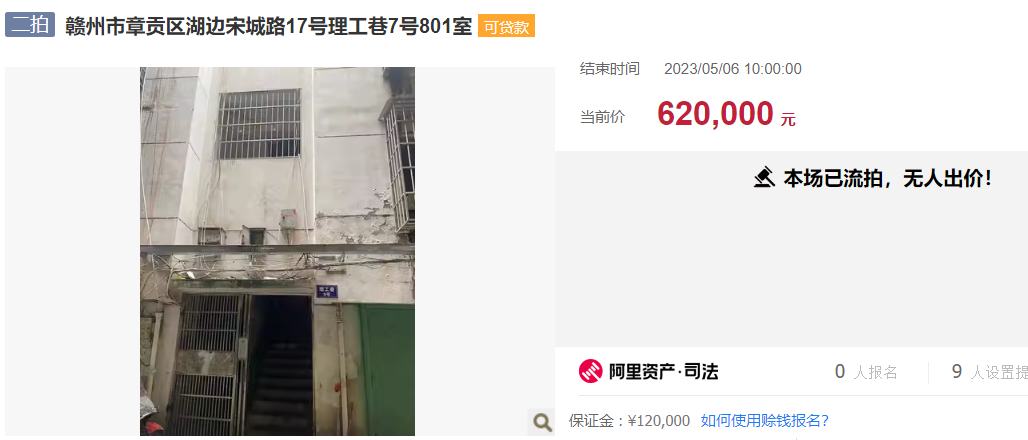Click the barred window in the photo
The image size is (1028, 440).
(x=259, y=125)
